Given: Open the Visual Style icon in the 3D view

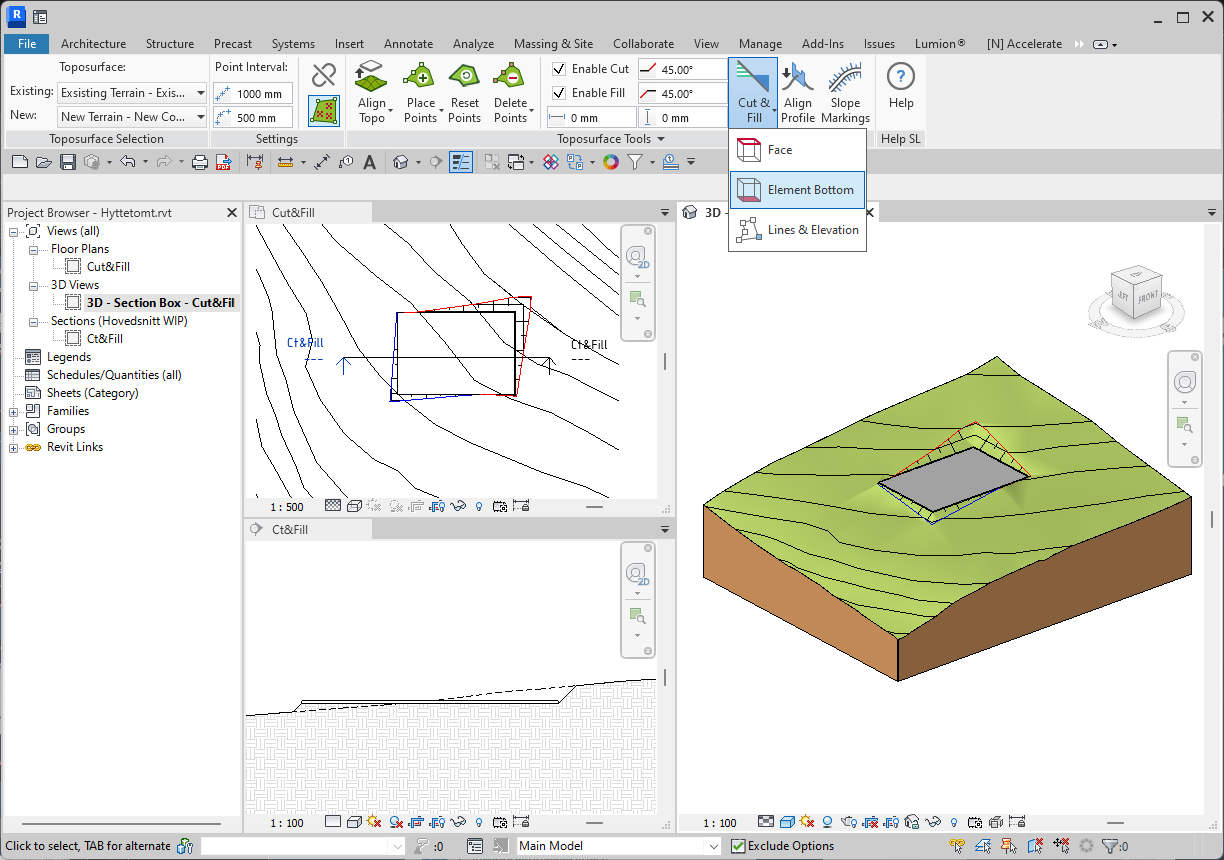Looking at the screenshot, I should (x=786, y=822).
